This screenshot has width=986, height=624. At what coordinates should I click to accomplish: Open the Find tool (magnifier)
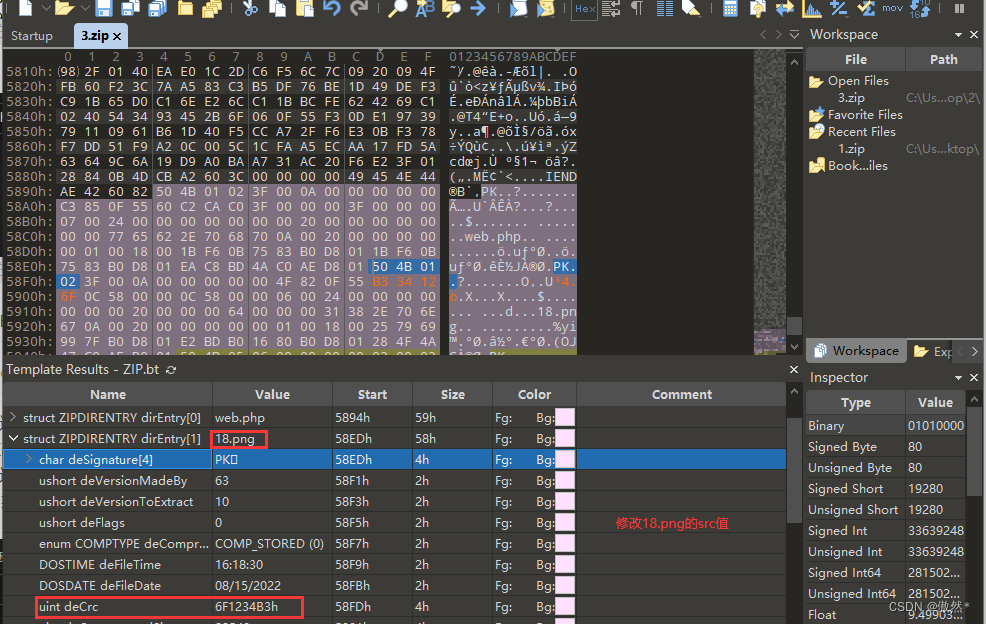coord(398,10)
